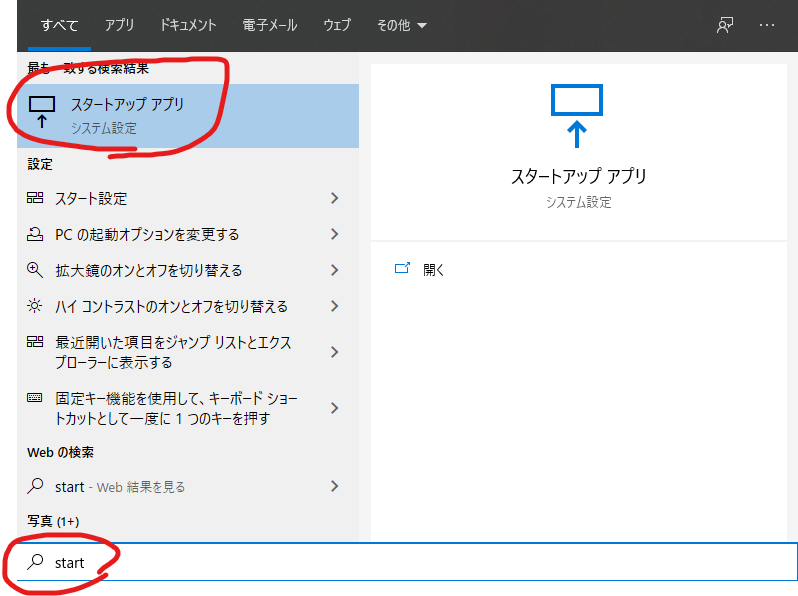The width and height of the screenshot is (798, 596).
Task: Open the three-dots options menu
Action: point(766,25)
